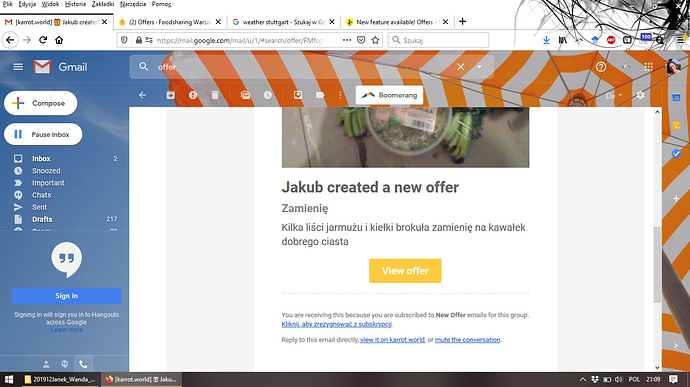This screenshot has width=690, height=387.
Task: Open Gmail settings gear icon
Action: (640, 95)
